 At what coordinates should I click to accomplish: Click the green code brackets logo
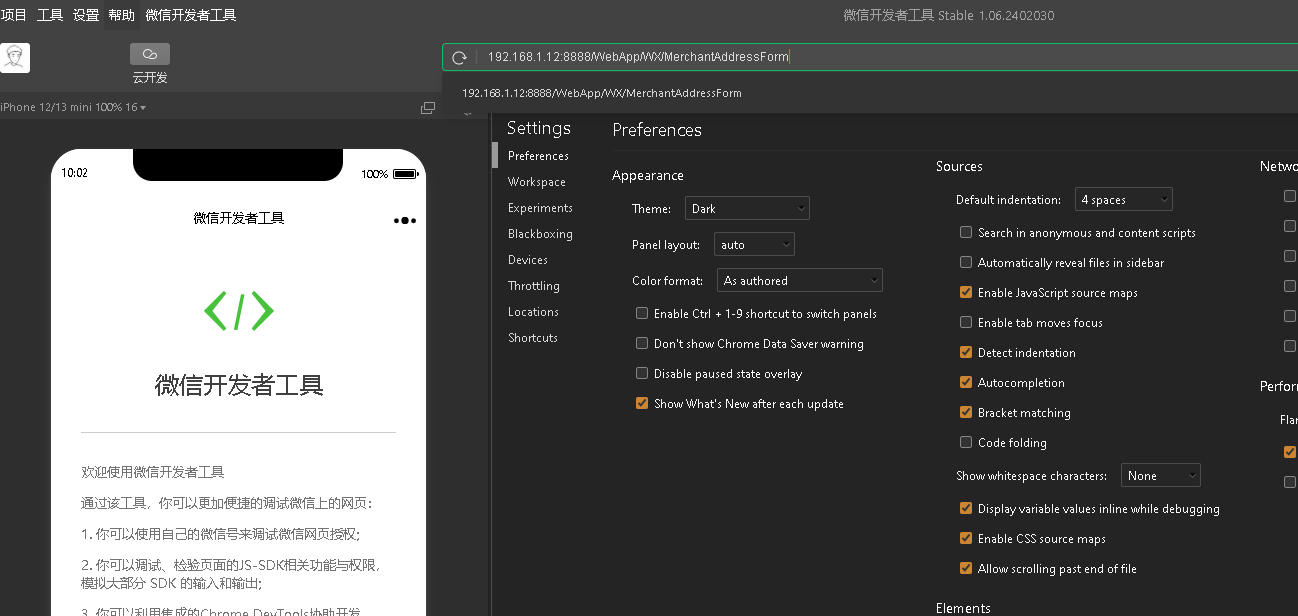[239, 311]
